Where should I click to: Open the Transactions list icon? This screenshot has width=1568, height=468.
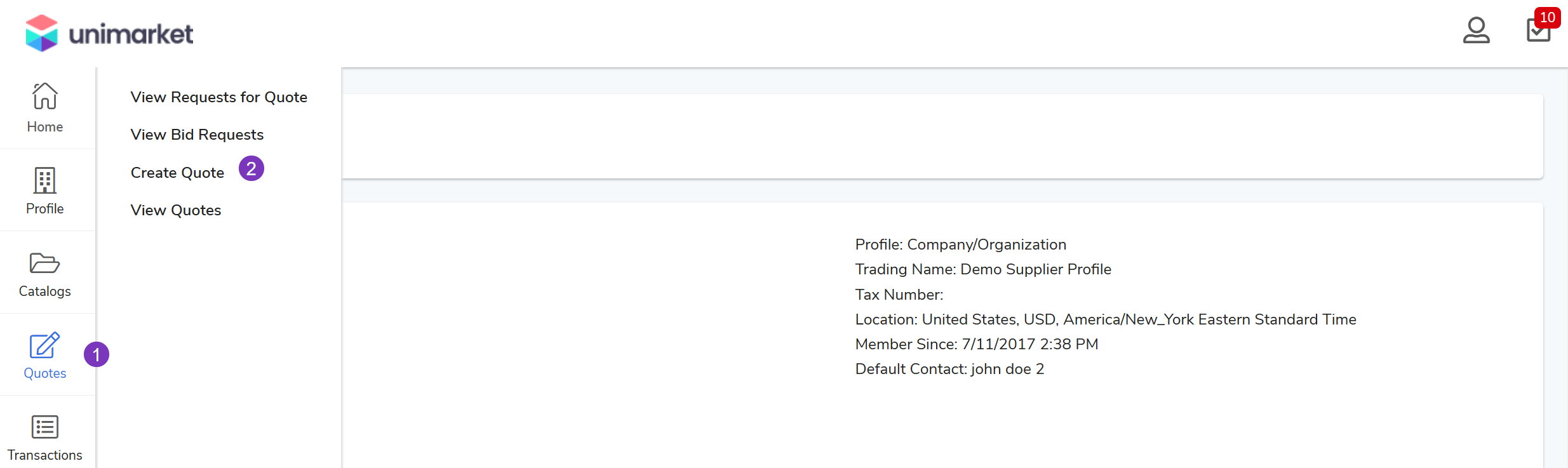pos(44,427)
